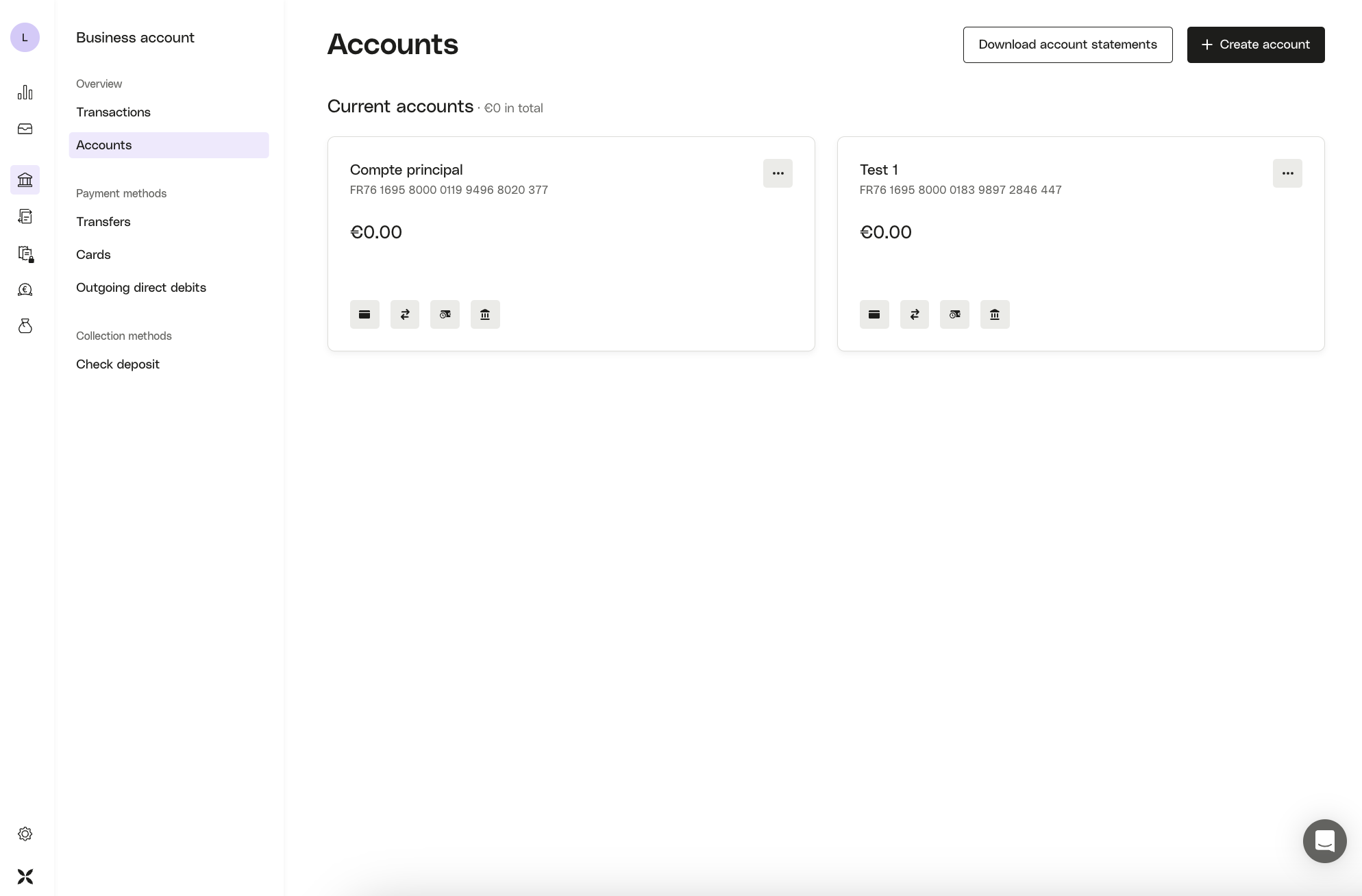Click the logo icon at the sidebar bottom
The height and width of the screenshot is (896, 1362).
click(25, 876)
